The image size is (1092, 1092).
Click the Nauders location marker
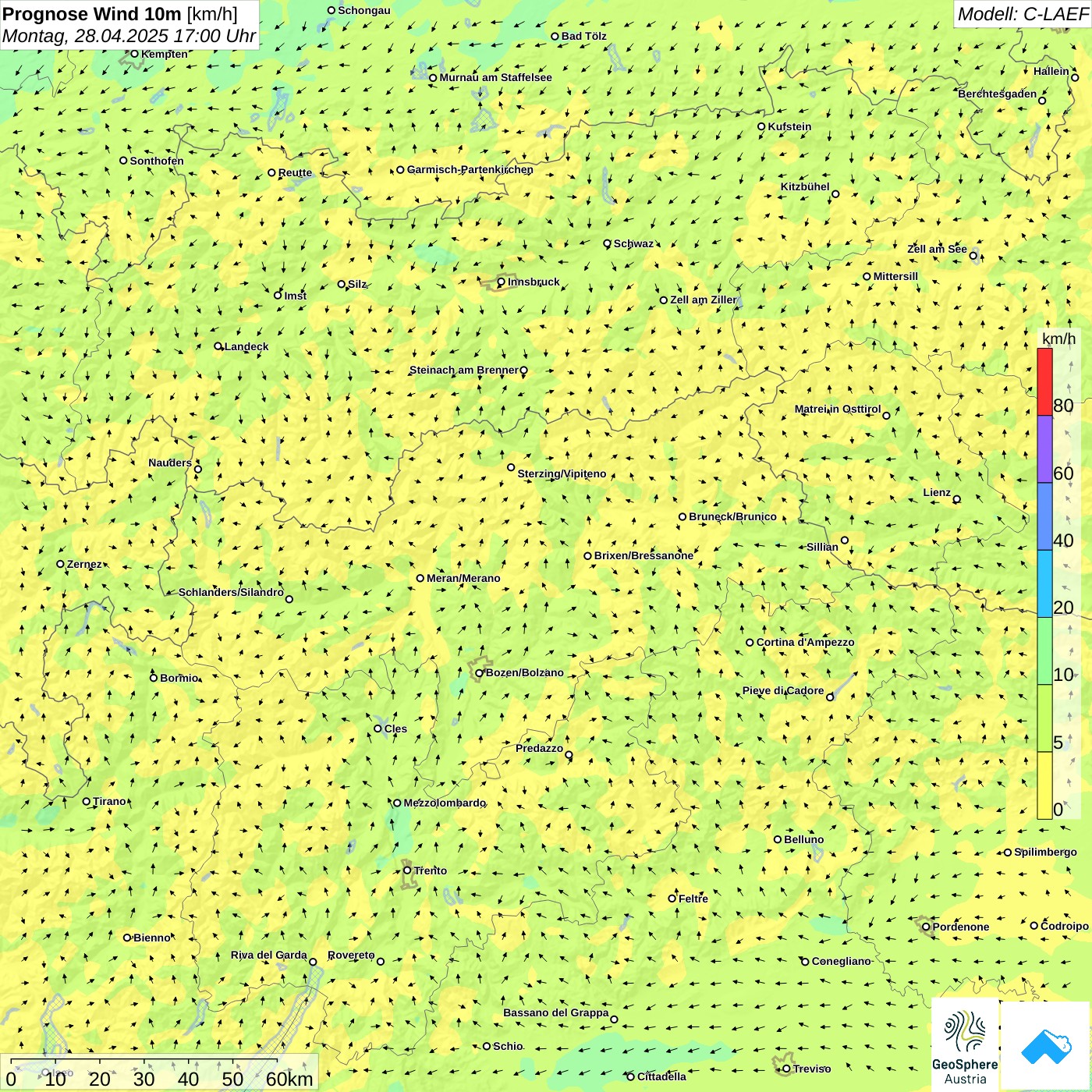[198, 469]
